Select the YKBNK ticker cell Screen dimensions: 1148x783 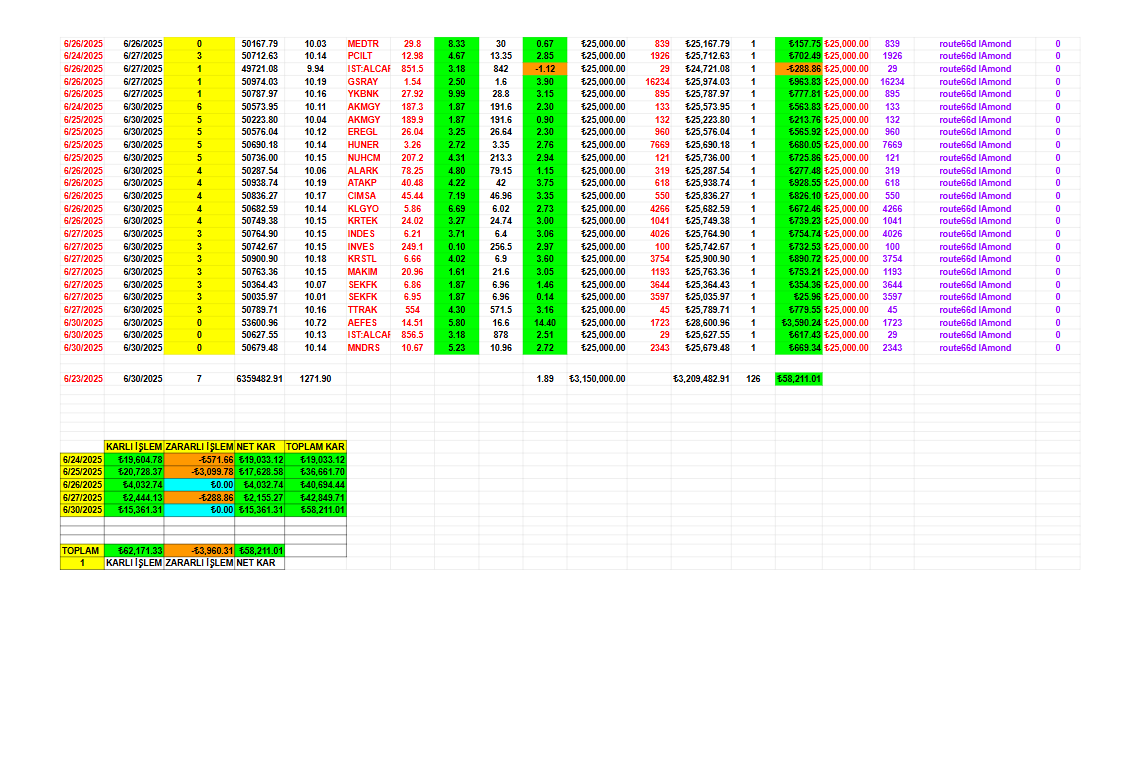(368, 94)
